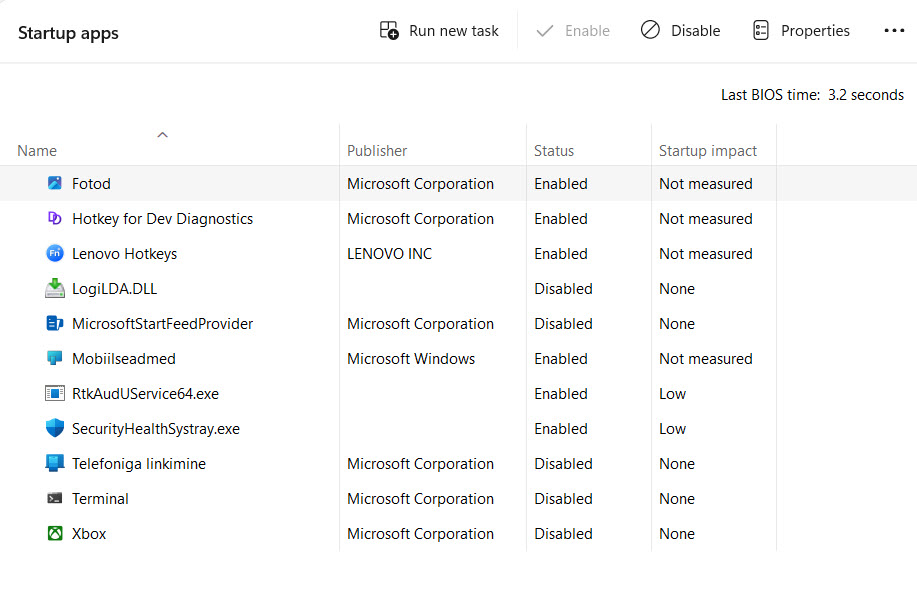Viewport: 917px width, 596px height.
Task: Click the SecurityHealthSystray shield icon
Action: 54,428
